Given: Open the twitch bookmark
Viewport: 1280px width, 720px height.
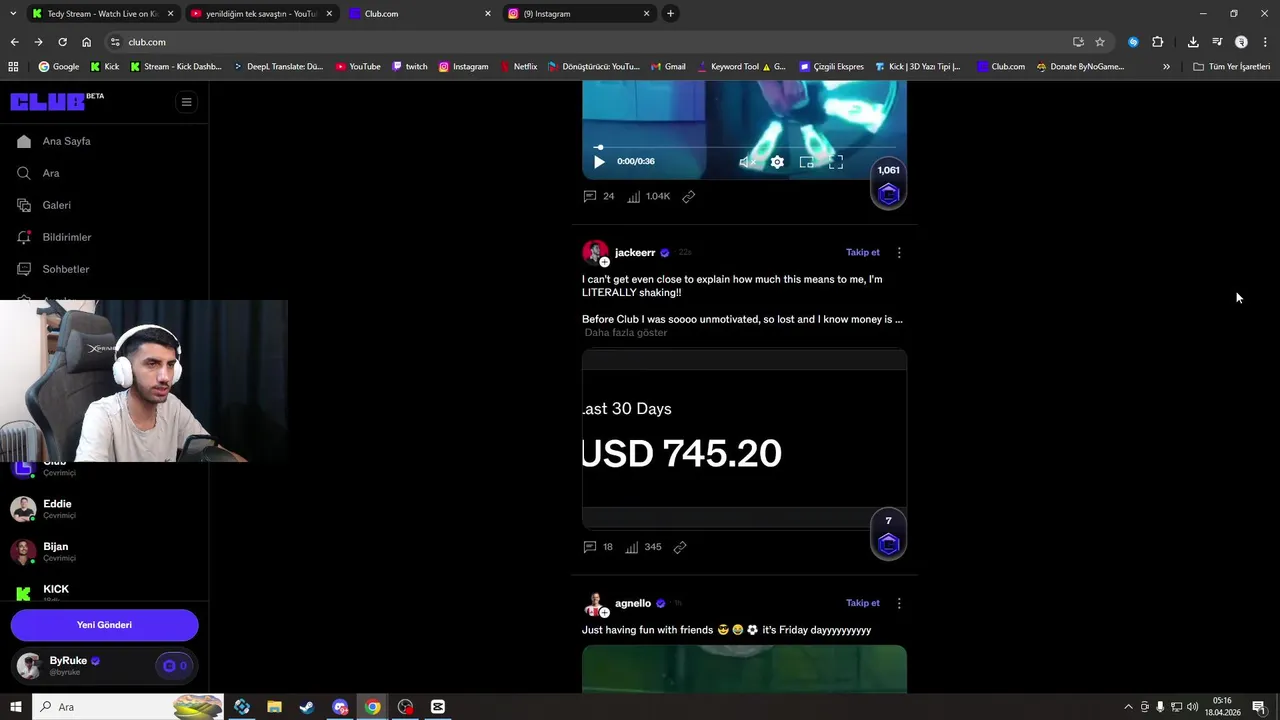Looking at the screenshot, I should pyautogui.click(x=410, y=67).
